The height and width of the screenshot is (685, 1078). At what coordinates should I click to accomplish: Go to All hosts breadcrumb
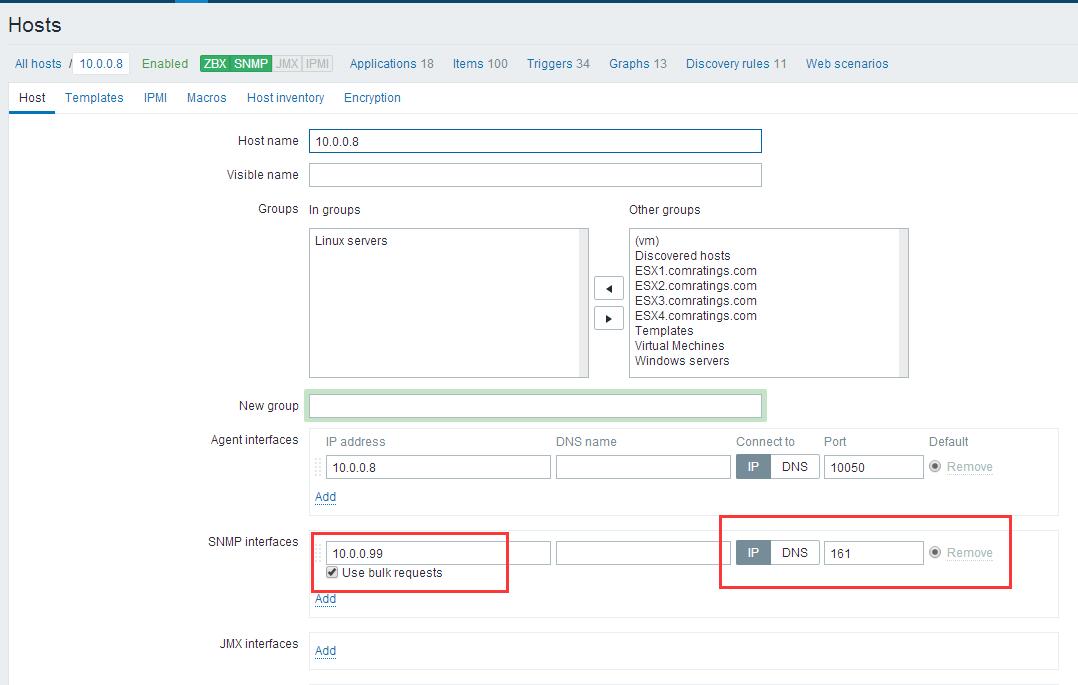click(38, 63)
